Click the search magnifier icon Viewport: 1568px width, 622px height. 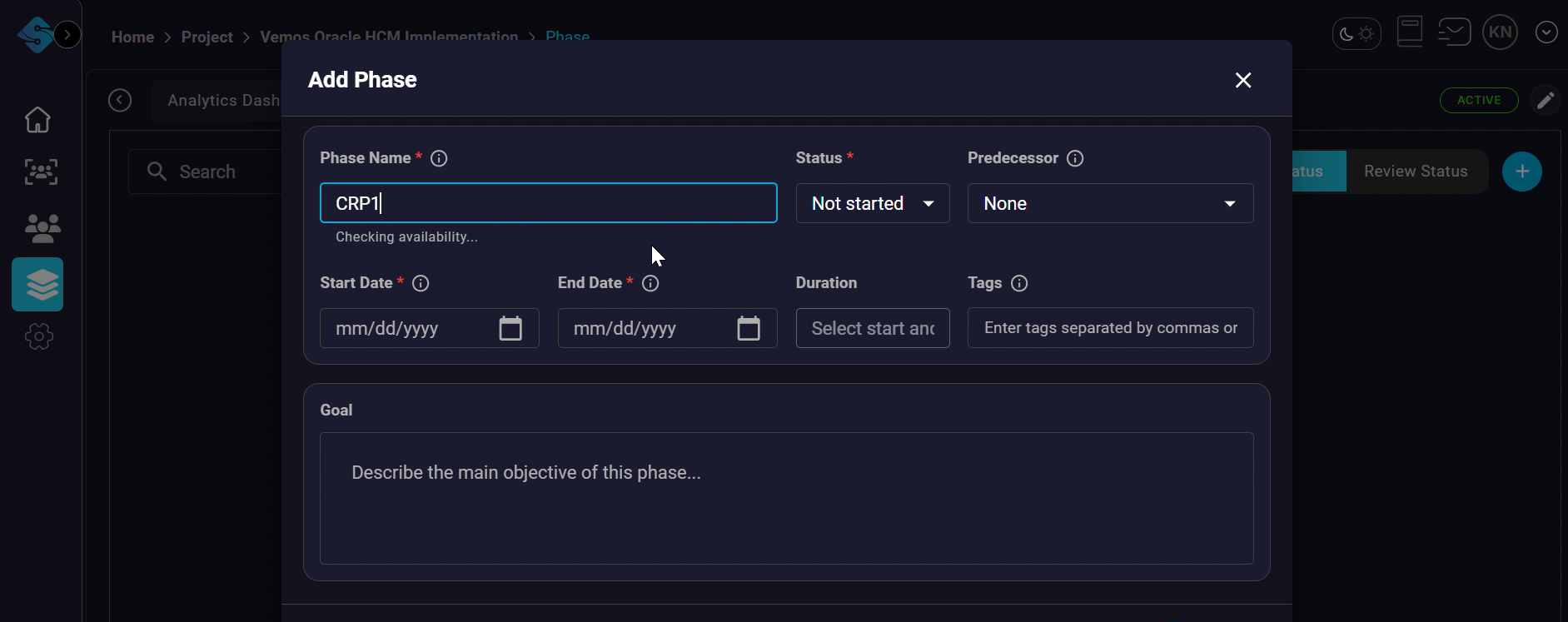pos(157,172)
